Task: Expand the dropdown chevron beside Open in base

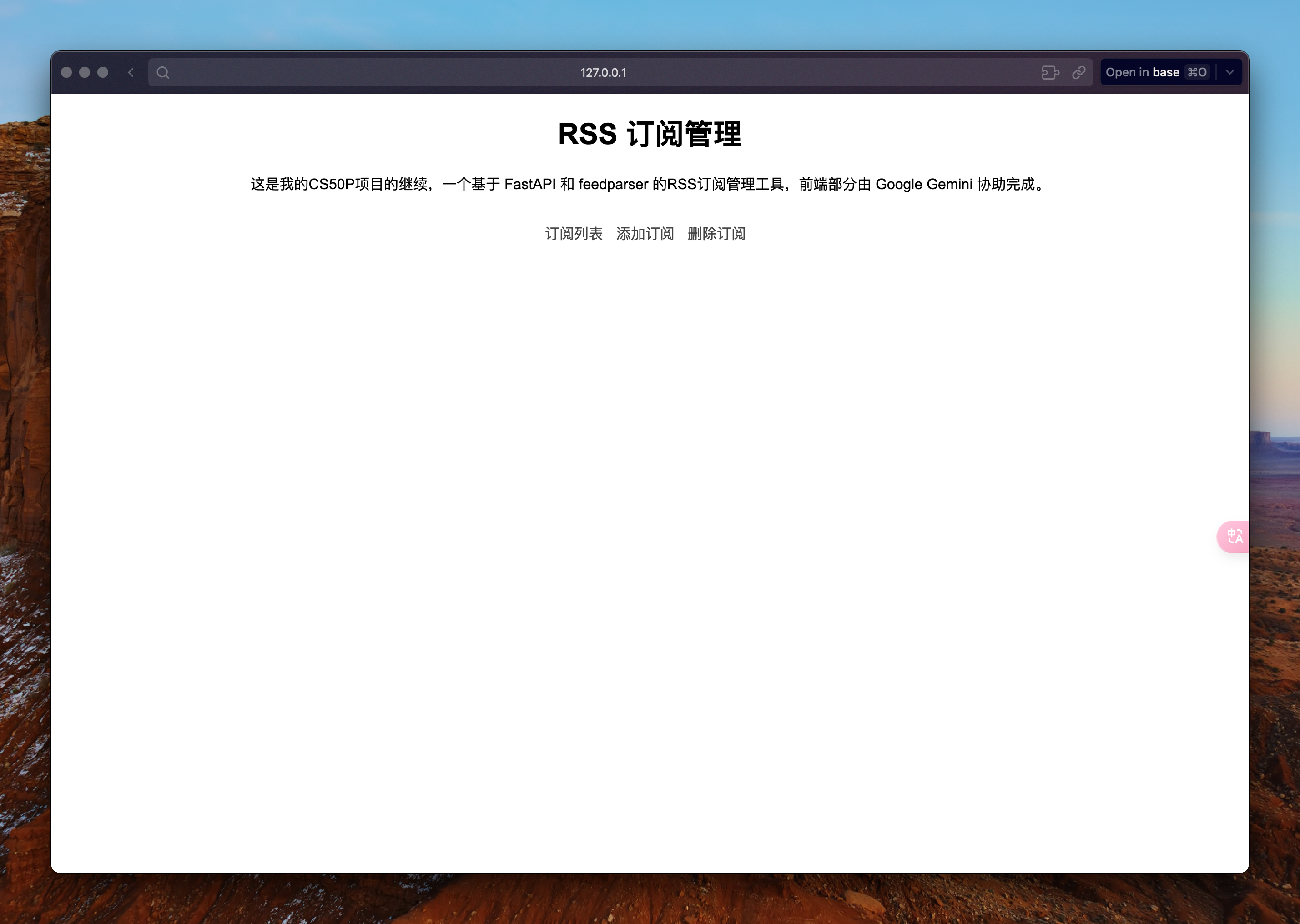Action: pos(1229,72)
